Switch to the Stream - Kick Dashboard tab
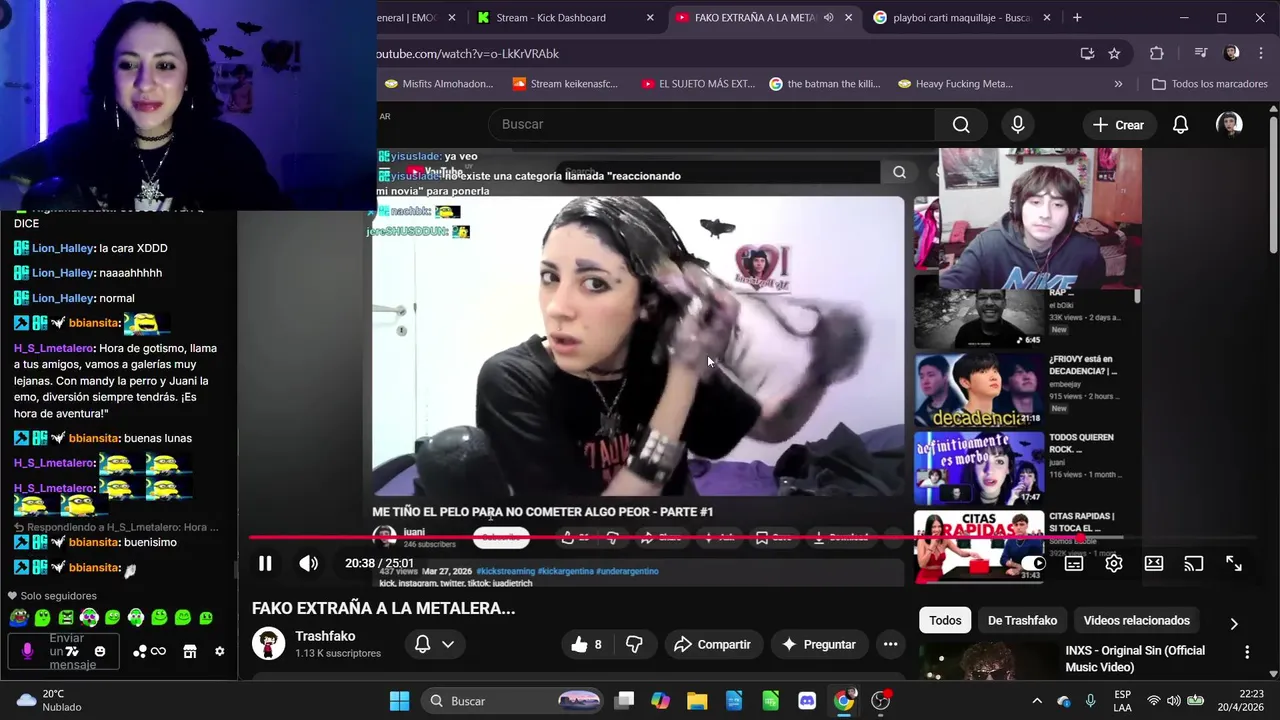Image resolution: width=1280 pixels, height=720 pixels. point(565,17)
